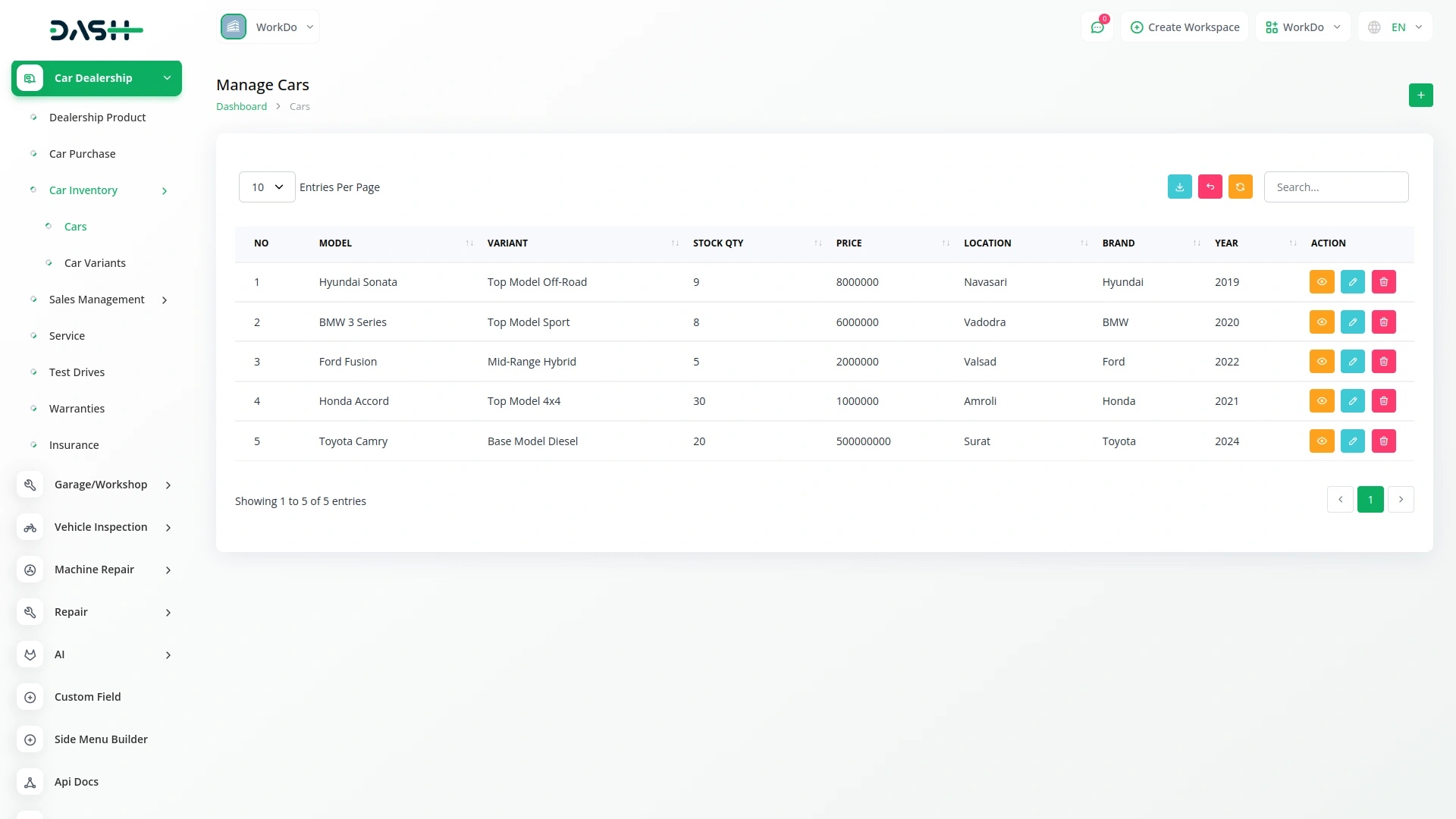Edit the Honda Accord row
Image resolution: width=1456 pixels, height=819 pixels.
coord(1352,401)
